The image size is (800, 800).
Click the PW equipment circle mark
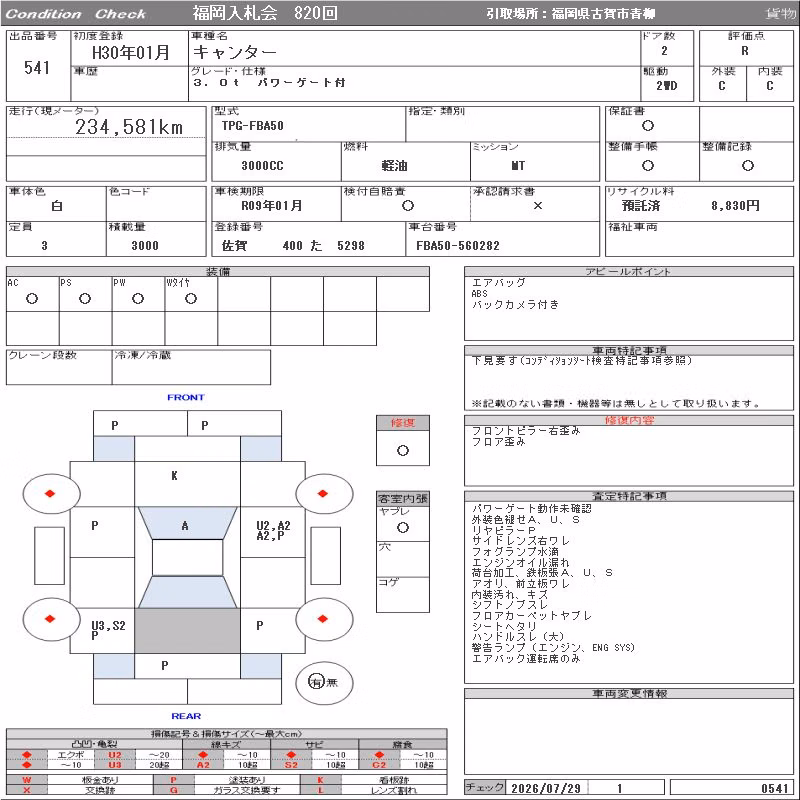(138, 298)
